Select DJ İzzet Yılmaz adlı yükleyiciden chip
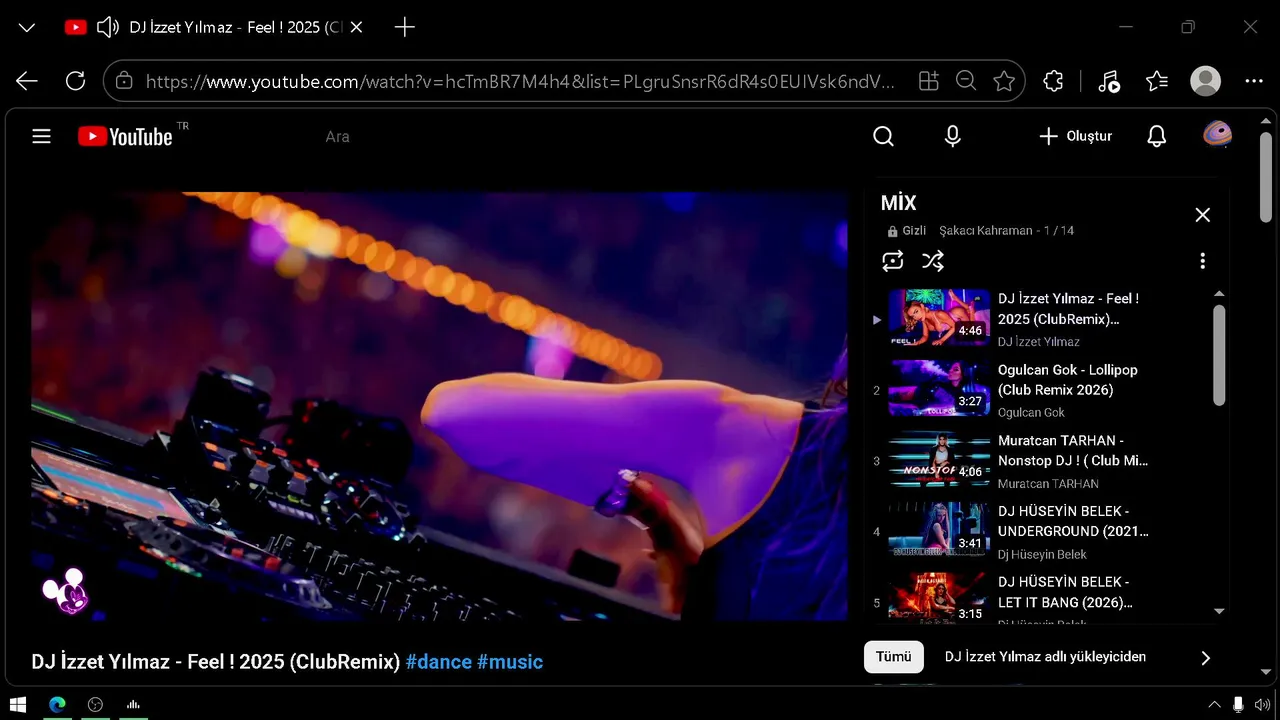This screenshot has width=1280, height=720. pos(1045,657)
